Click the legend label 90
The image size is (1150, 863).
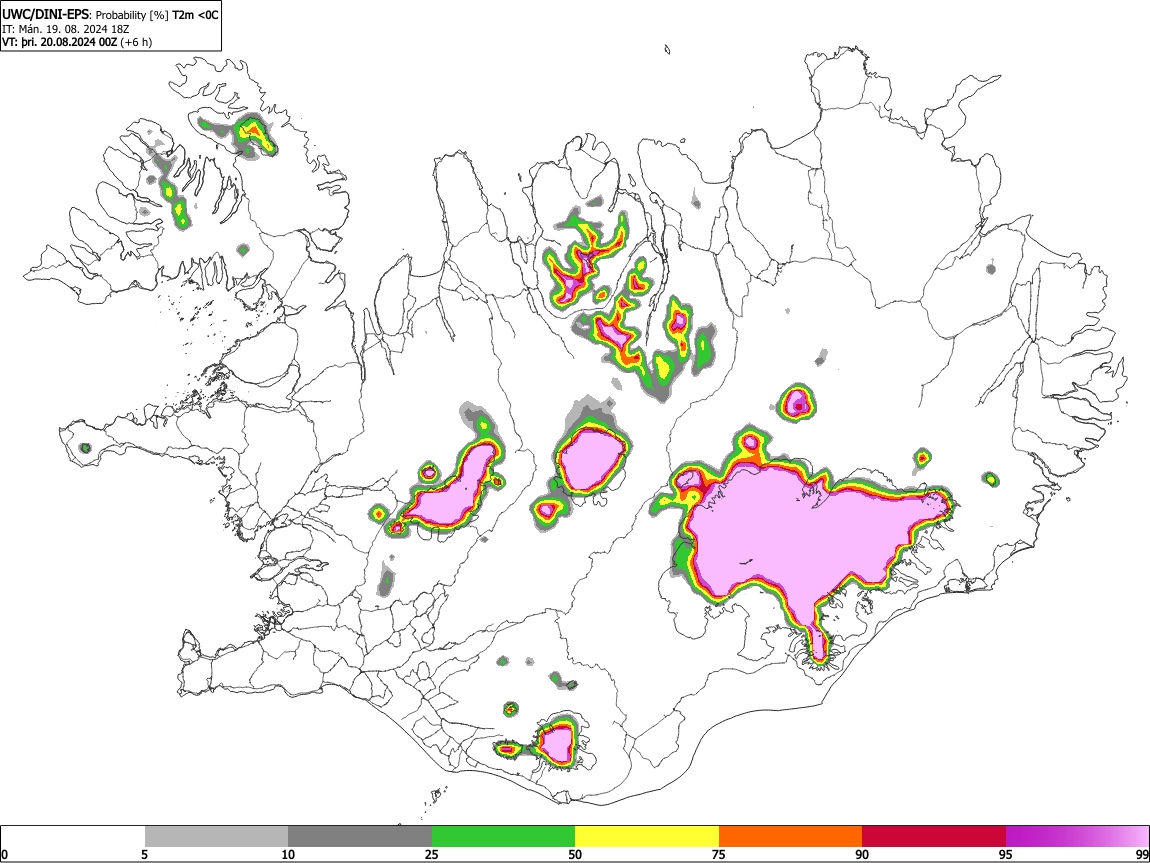tap(862, 854)
